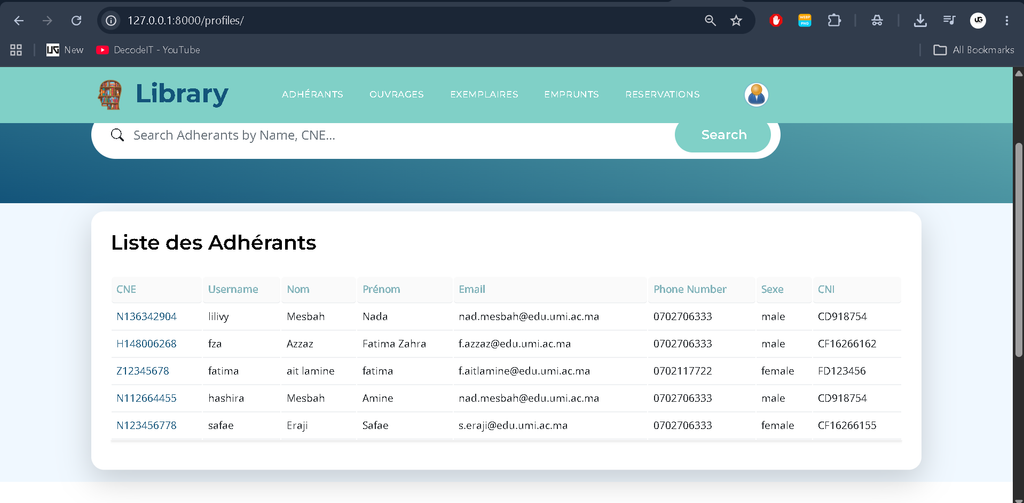Open the yellow PRO extension icon

pos(805,21)
